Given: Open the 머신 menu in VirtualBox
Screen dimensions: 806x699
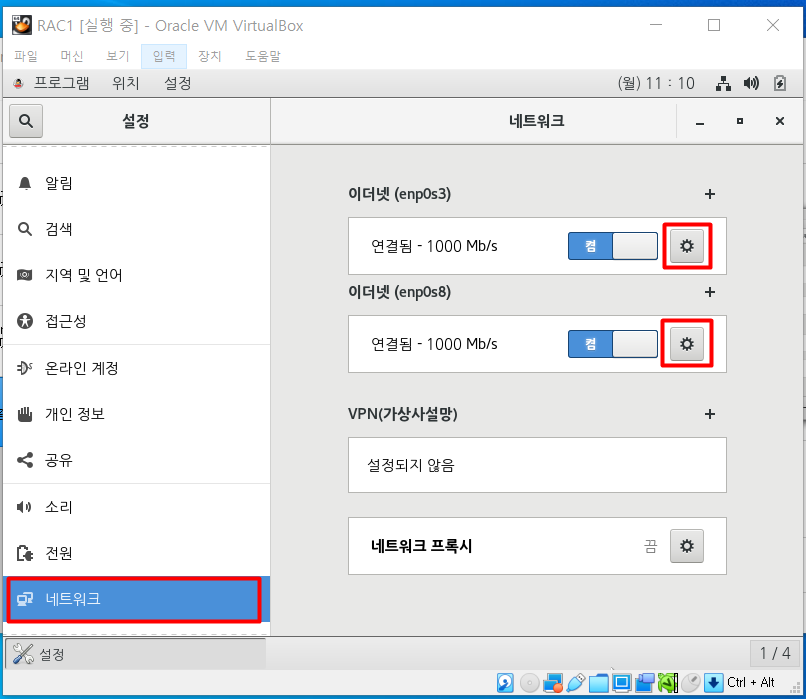Looking at the screenshot, I should click(x=71, y=56).
